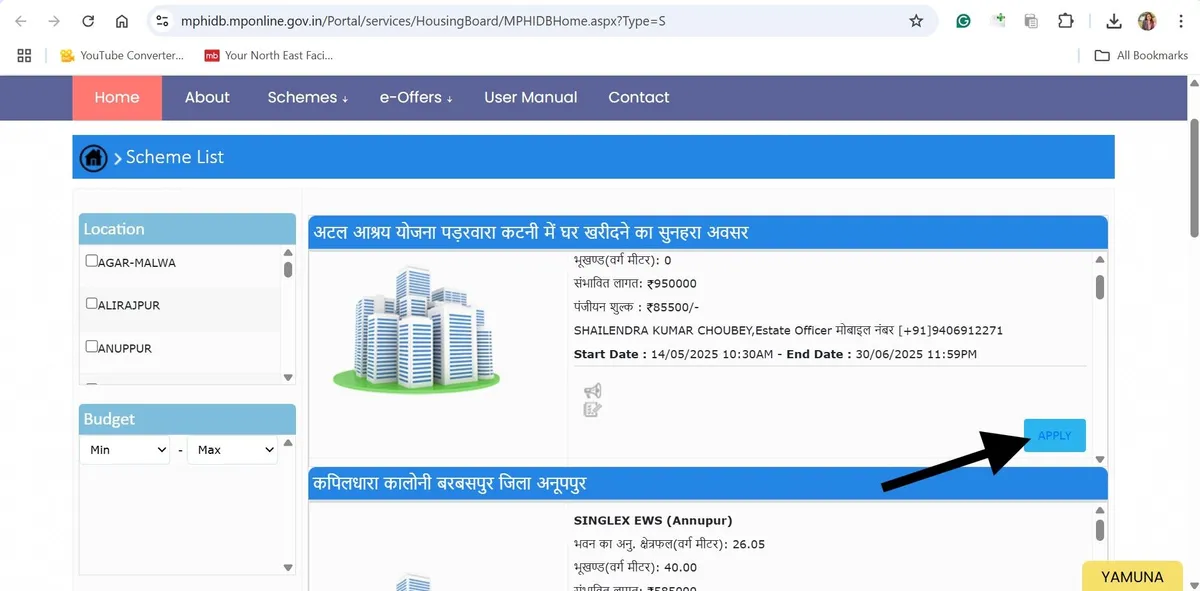
Task: Reload the page using the refresh icon
Action: (88, 21)
